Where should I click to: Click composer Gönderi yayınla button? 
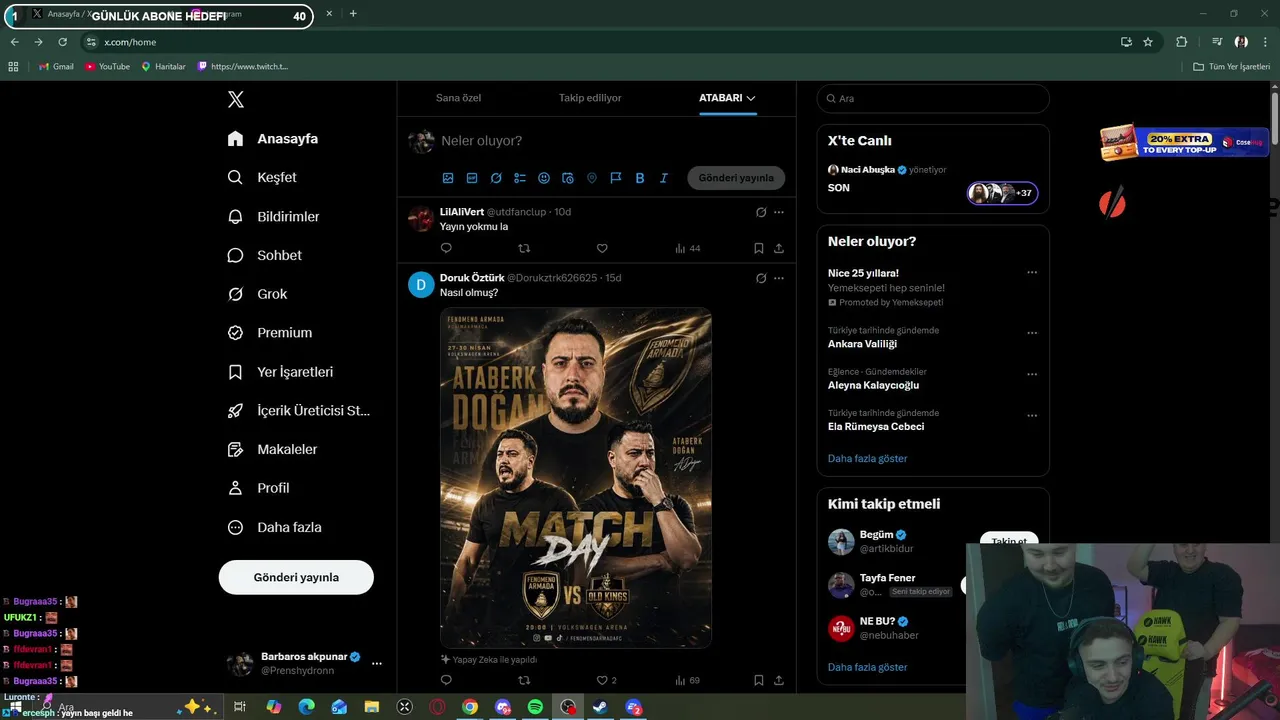pos(736,178)
